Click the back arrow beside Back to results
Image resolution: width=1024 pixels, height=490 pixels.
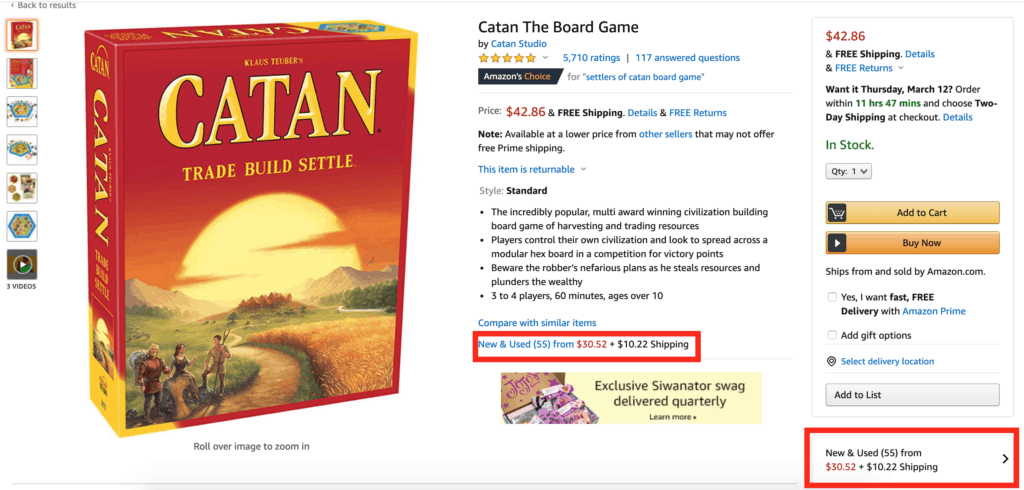(x=10, y=5)
